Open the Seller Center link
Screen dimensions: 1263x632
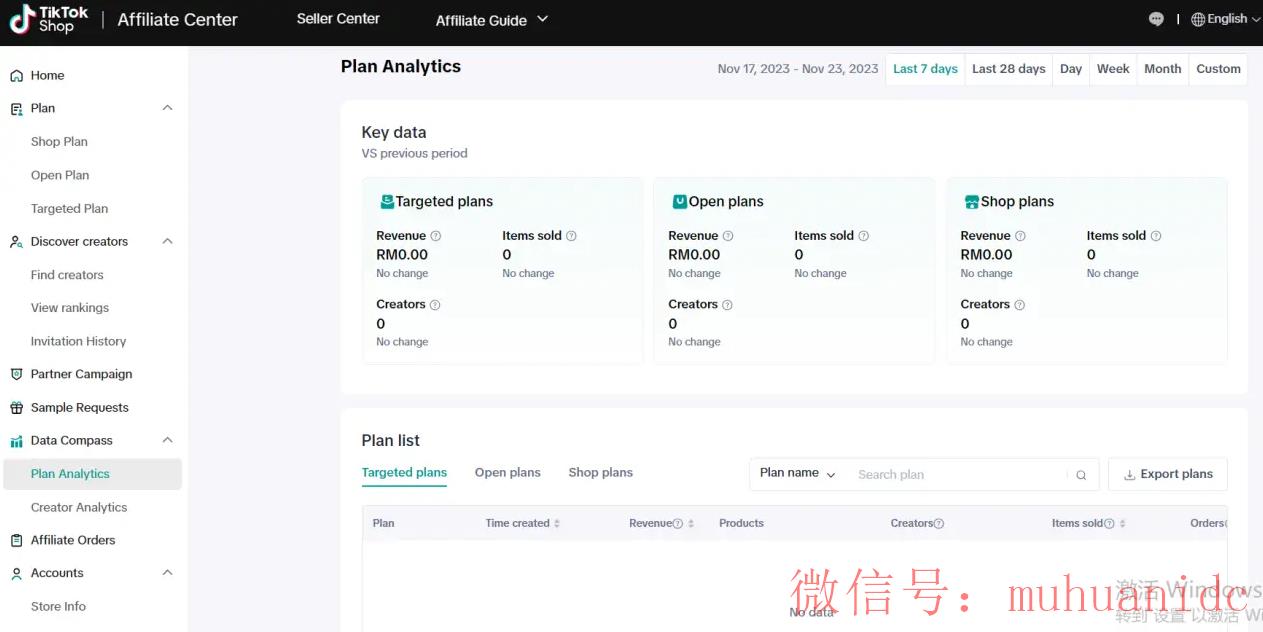(x=338, y=19)
